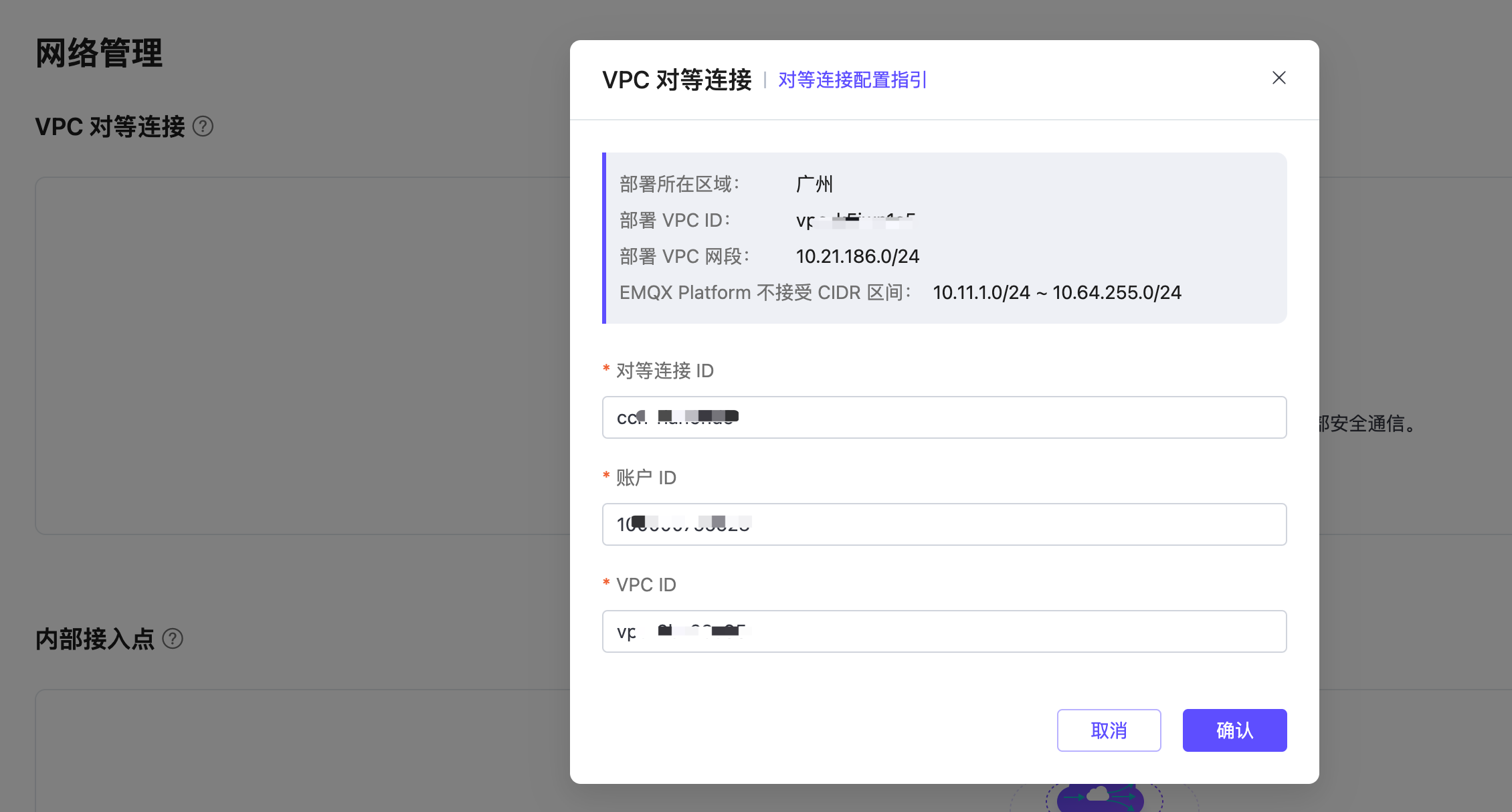Image resolution: width=1512 pixels, height=812 pixels.
Task: Select the 10.21.186.0/24 VPC 网段 value
Action: point(858,256)
